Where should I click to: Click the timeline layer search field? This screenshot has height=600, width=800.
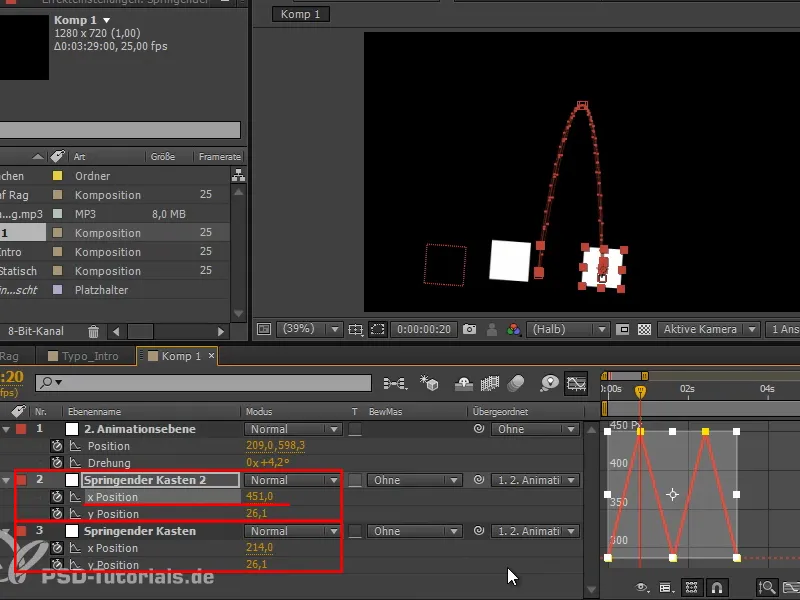203,383
